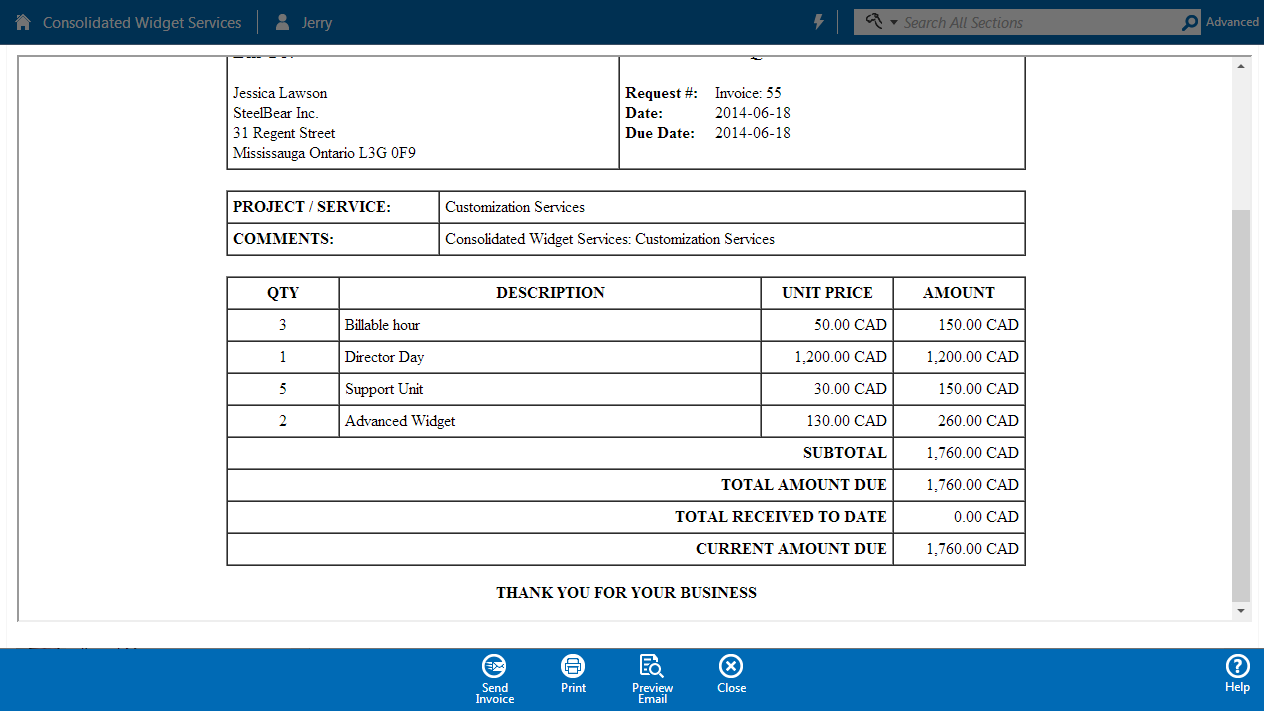Click 'Customization Services' project value
1264x711 pixels.
(515, 207)
